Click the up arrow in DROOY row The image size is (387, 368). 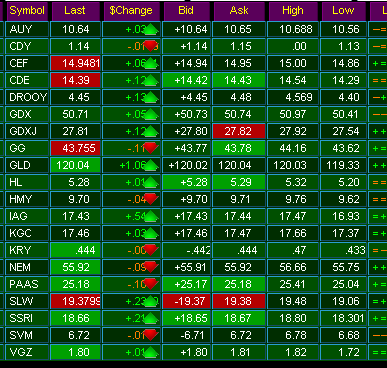pyautogui.click(x=151, y=98)
